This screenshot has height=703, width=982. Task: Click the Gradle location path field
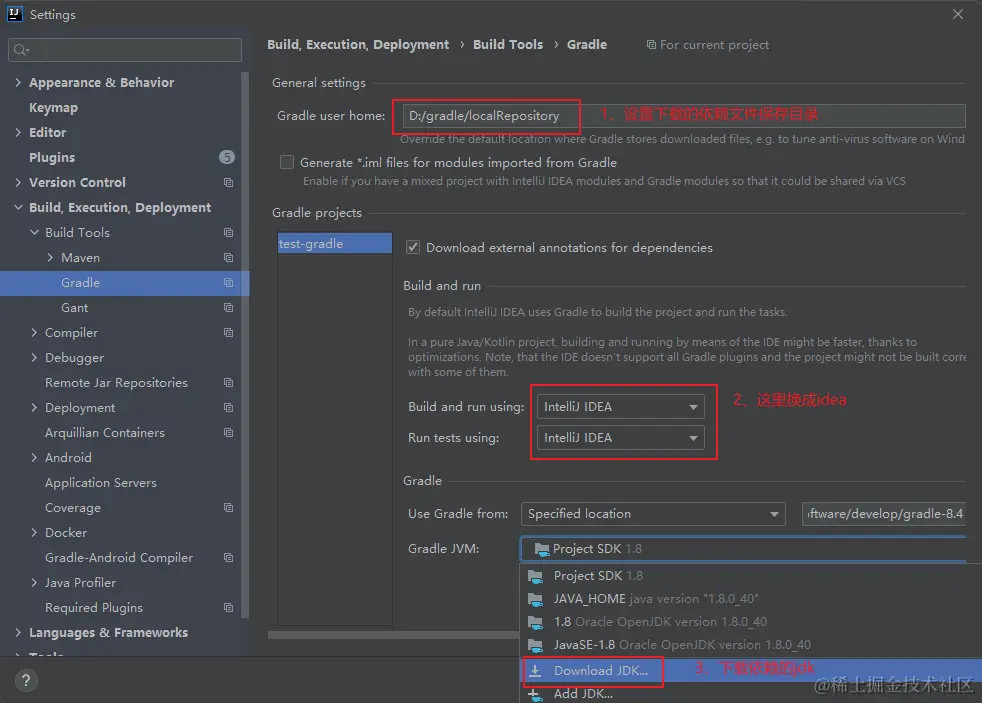point(884,514)
